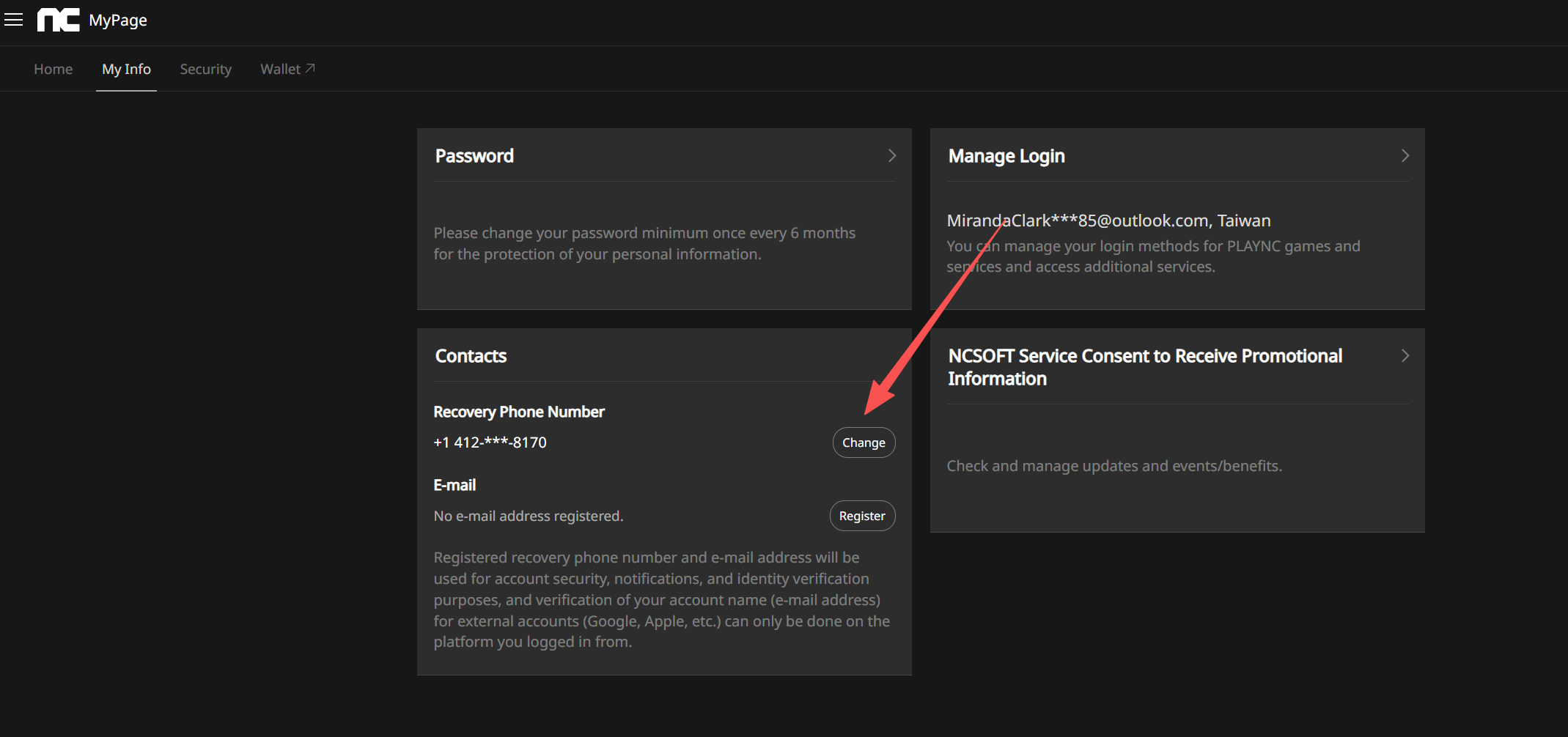This screenshot has width=1568, height=737.
Task: Open the Promotional Information consent chevron
Action: (1405, 355)
